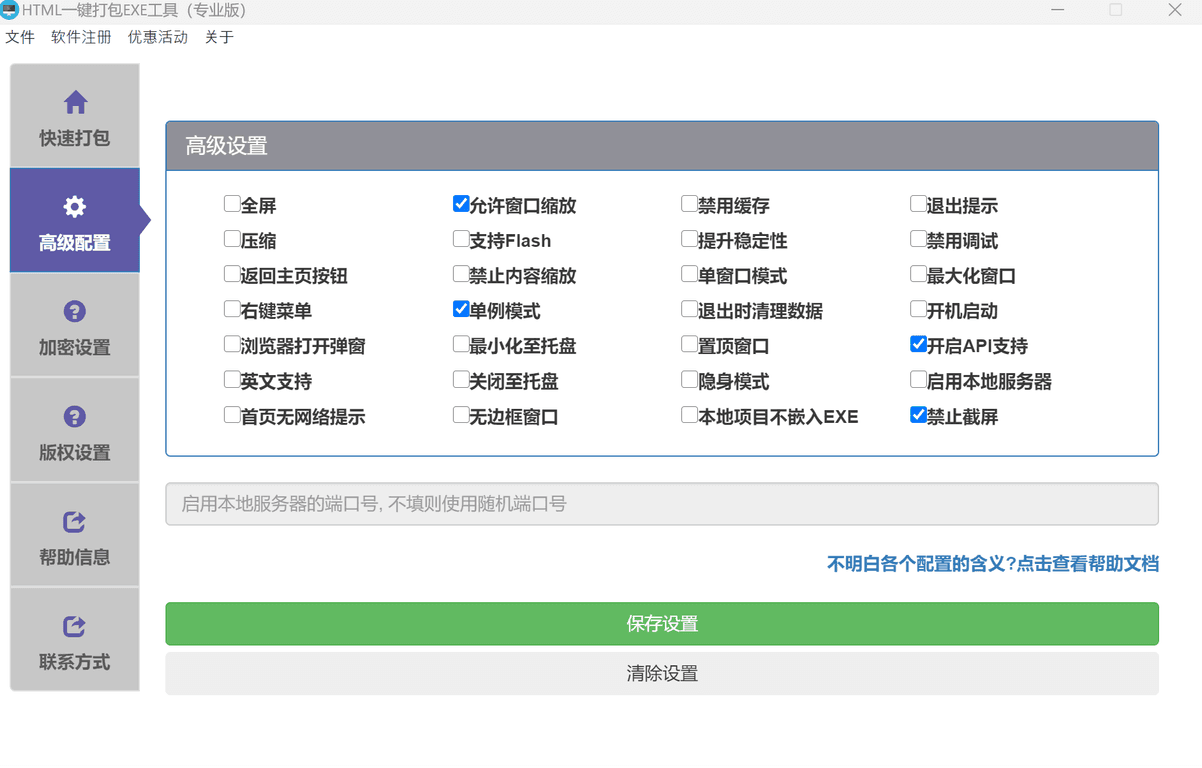The image size is (1202, 768).
Task: Open the 软件注册 menu
Action: pos(80,37)
